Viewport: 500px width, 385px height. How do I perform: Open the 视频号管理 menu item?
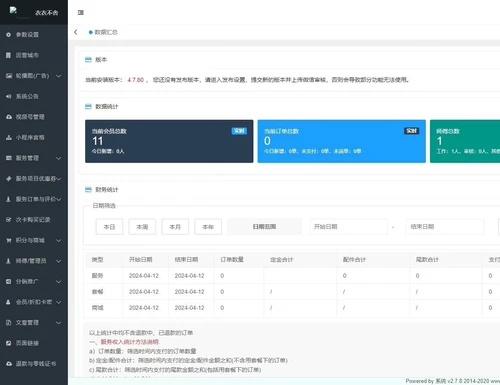(x=34, y=117)
